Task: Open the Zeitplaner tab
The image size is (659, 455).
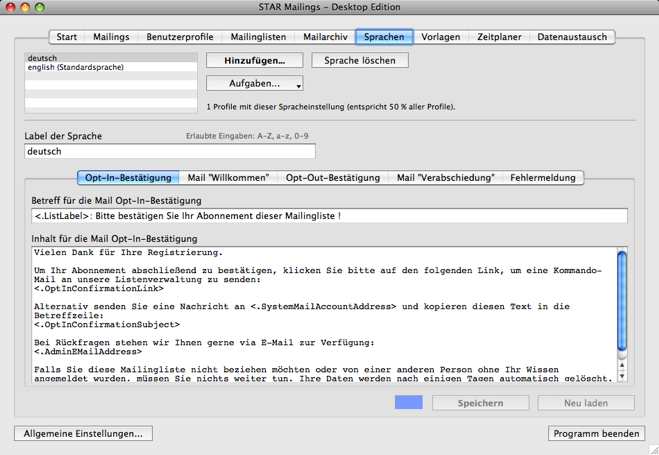Action: click(499, 37)
